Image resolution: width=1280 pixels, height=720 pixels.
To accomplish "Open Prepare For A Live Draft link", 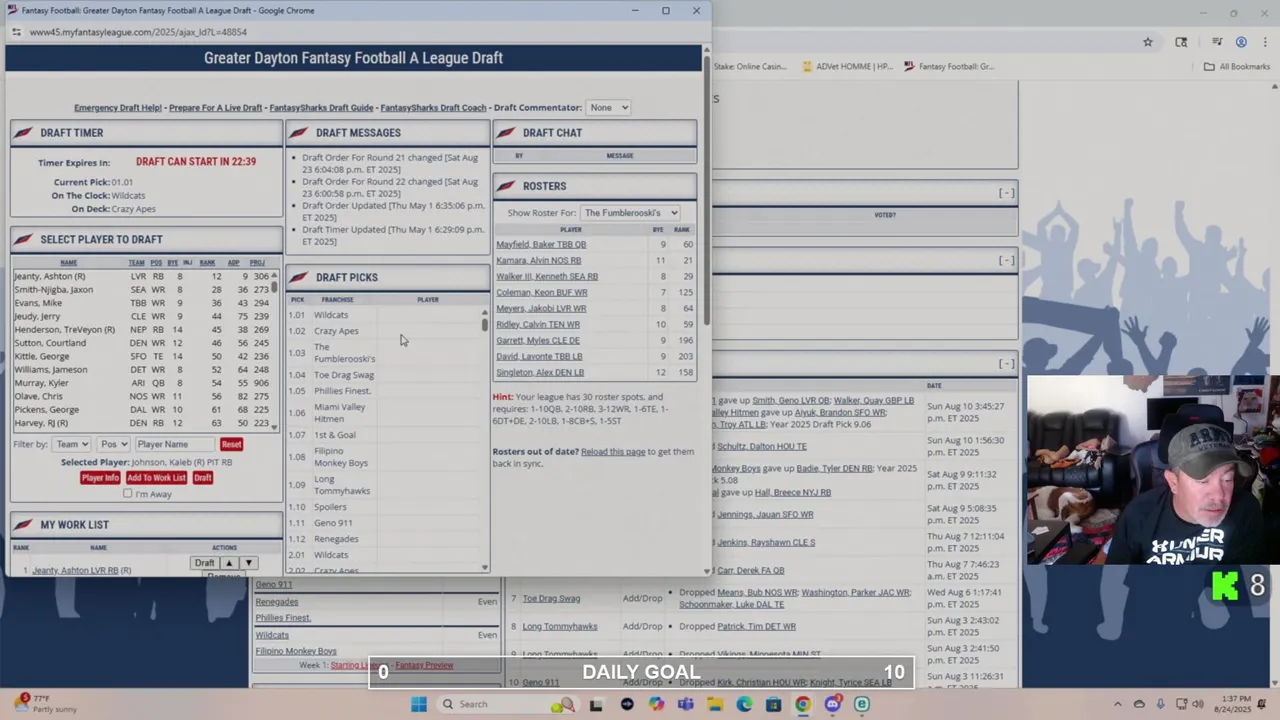I will tap(215, 108).
